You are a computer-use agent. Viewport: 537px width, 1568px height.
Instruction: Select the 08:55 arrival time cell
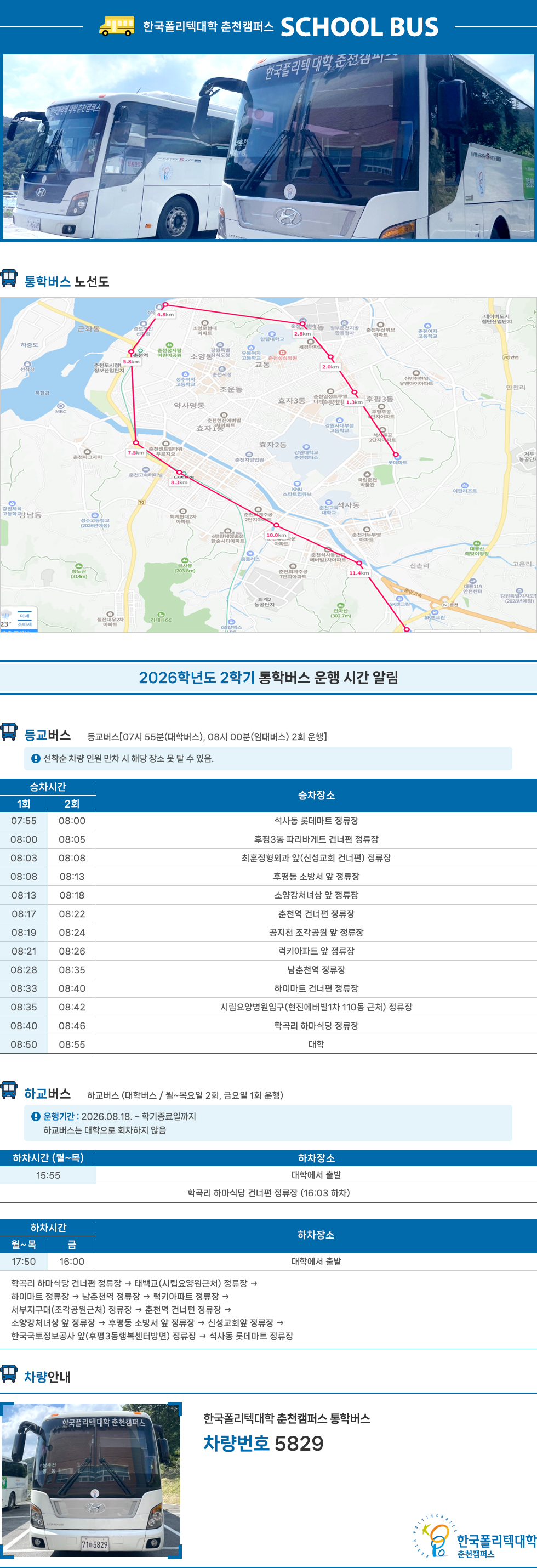click(x=72, y=1044)
